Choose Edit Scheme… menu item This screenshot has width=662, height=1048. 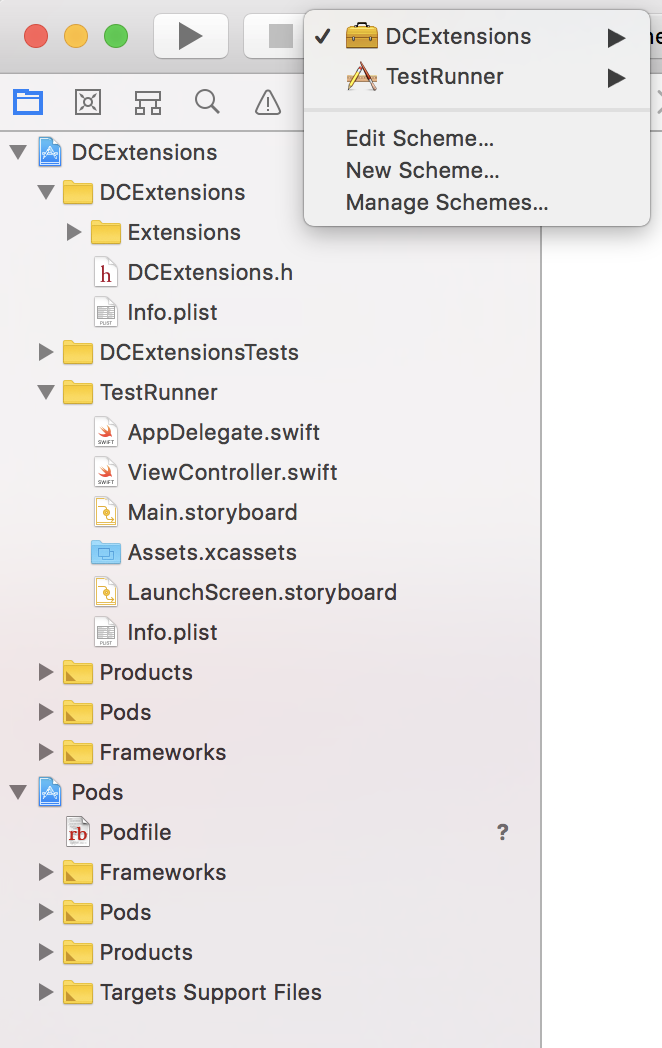pos(420,138)
